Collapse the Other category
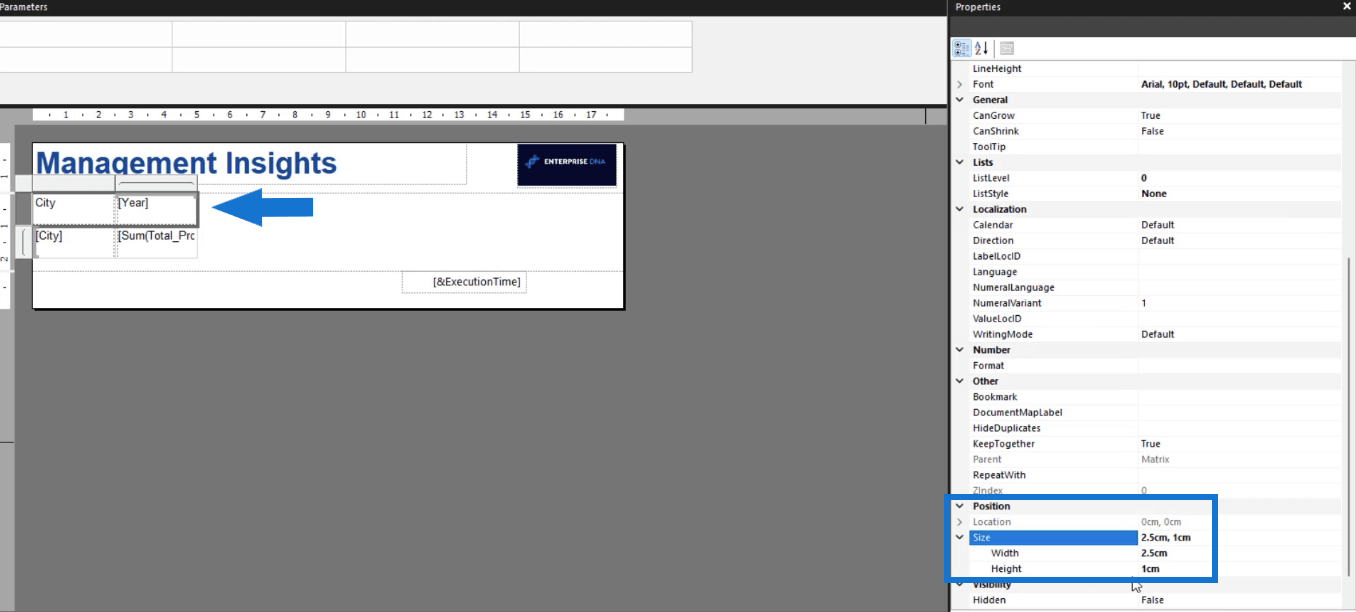Viewport: 1356px width, 612px height. (x=960, y=381)
